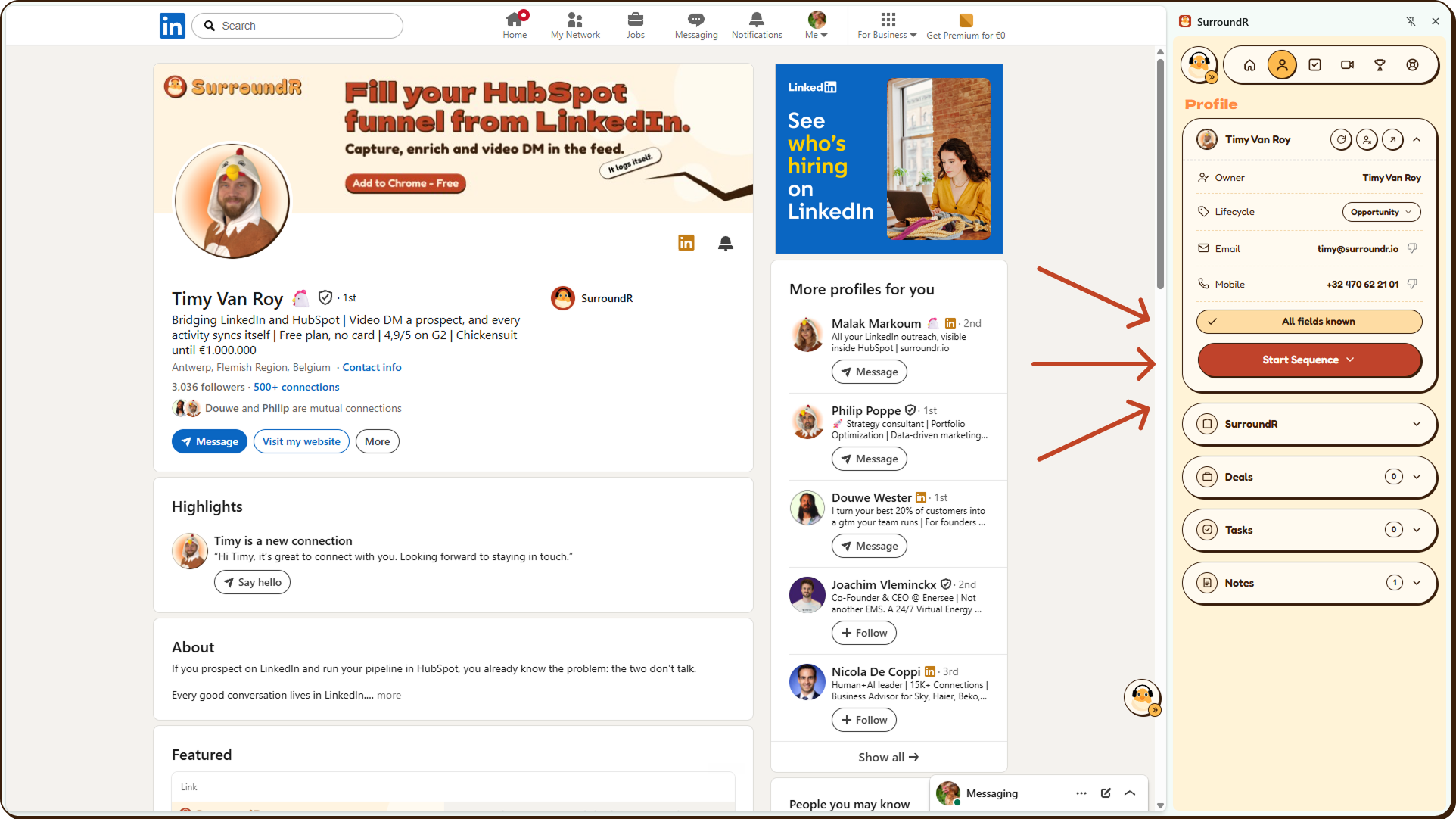Go to LinkedIn Home tab
Screen dimensions: 1456x819
(x=515, y=25)
